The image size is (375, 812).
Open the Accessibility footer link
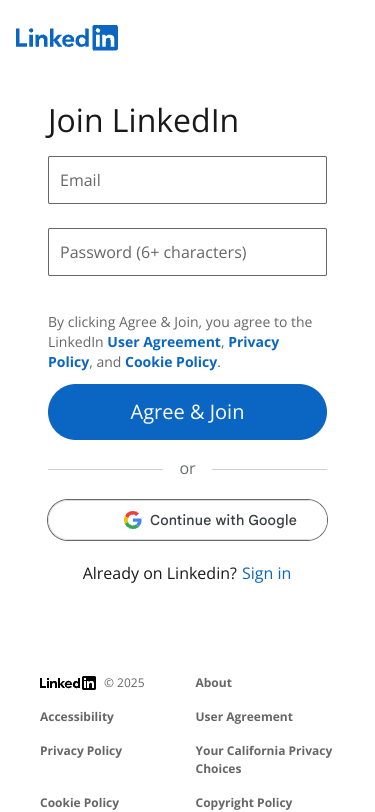77,717
